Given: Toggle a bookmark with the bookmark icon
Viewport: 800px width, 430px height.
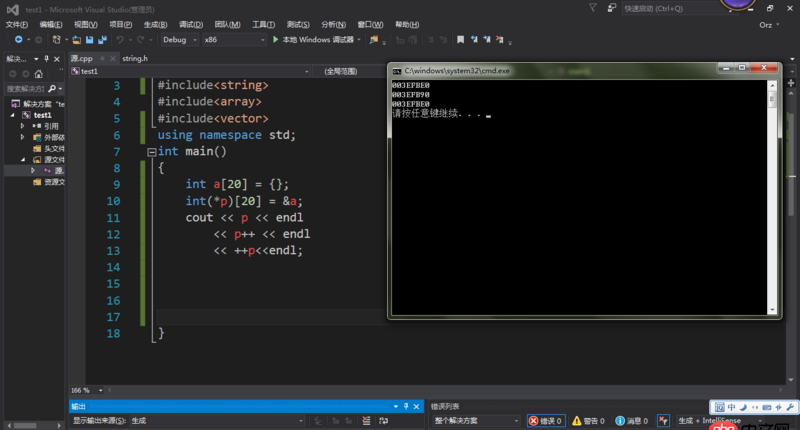Looking at the screenshot, I should [x=460, y=39].
